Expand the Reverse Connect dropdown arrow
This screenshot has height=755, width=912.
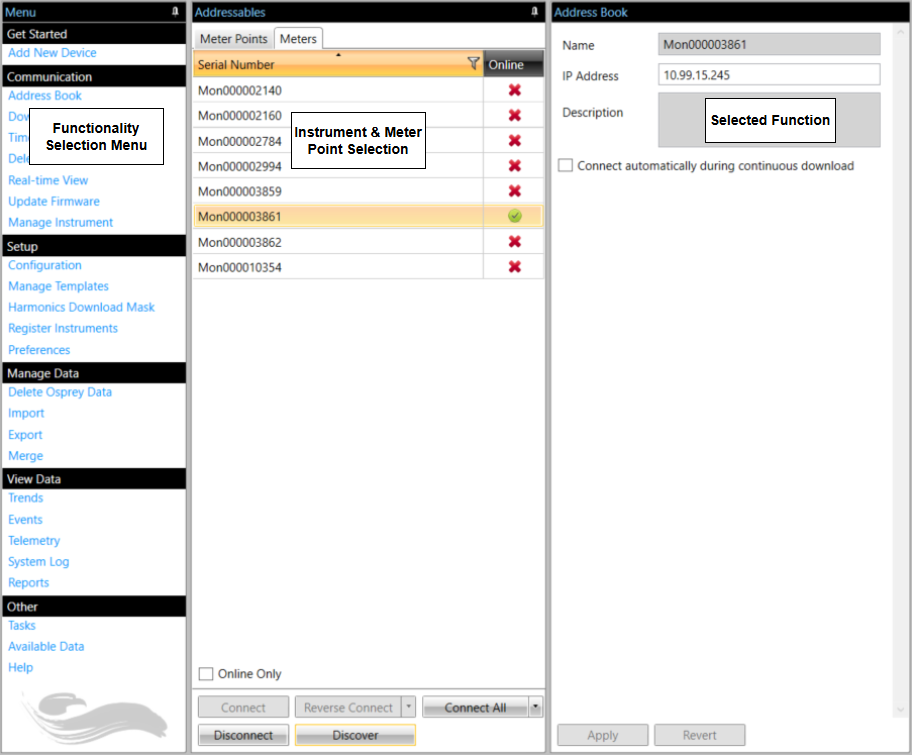pyautogui.click(x=409, y=707)
